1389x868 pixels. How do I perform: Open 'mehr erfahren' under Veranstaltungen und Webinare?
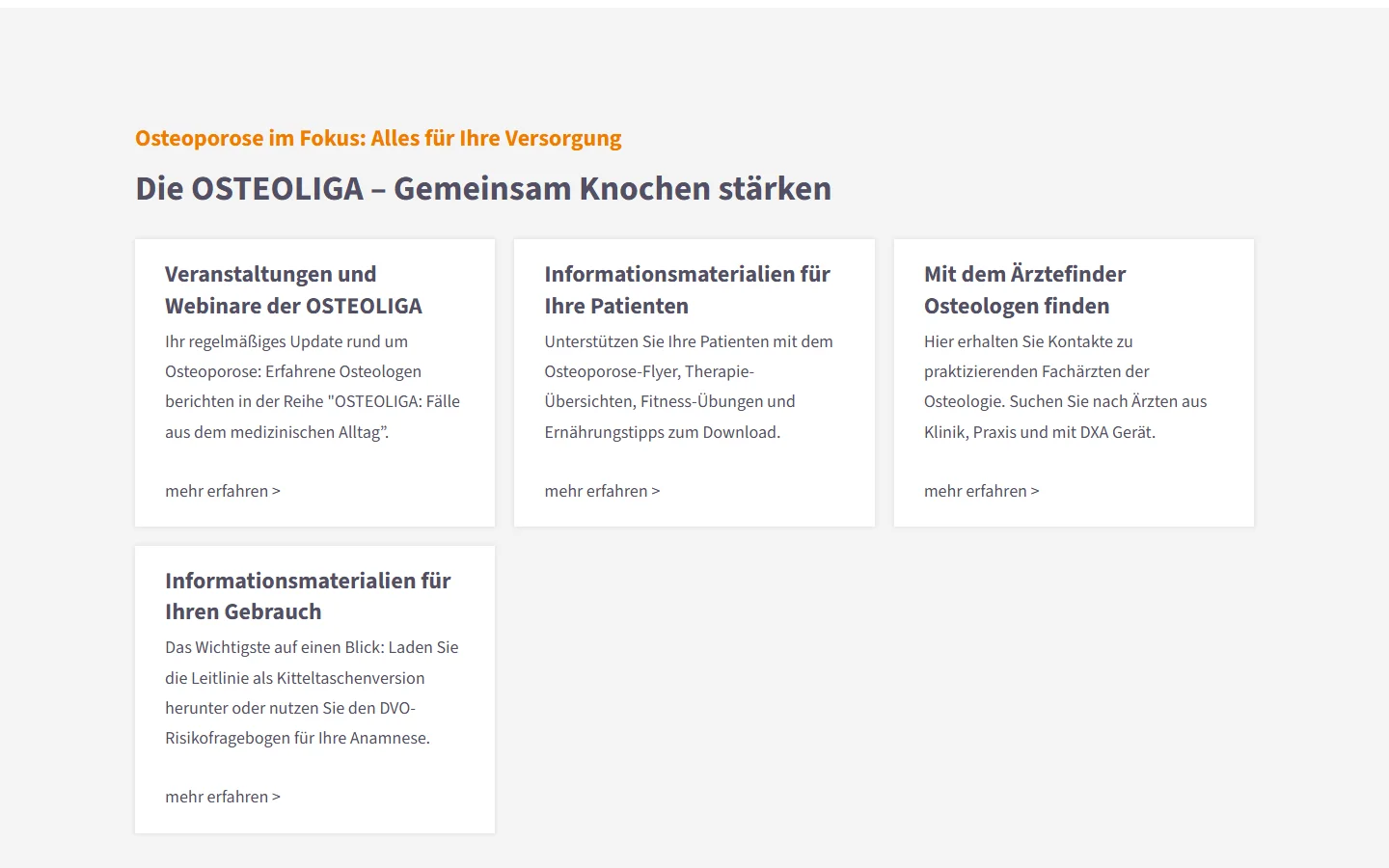click(x=223, y=491)
